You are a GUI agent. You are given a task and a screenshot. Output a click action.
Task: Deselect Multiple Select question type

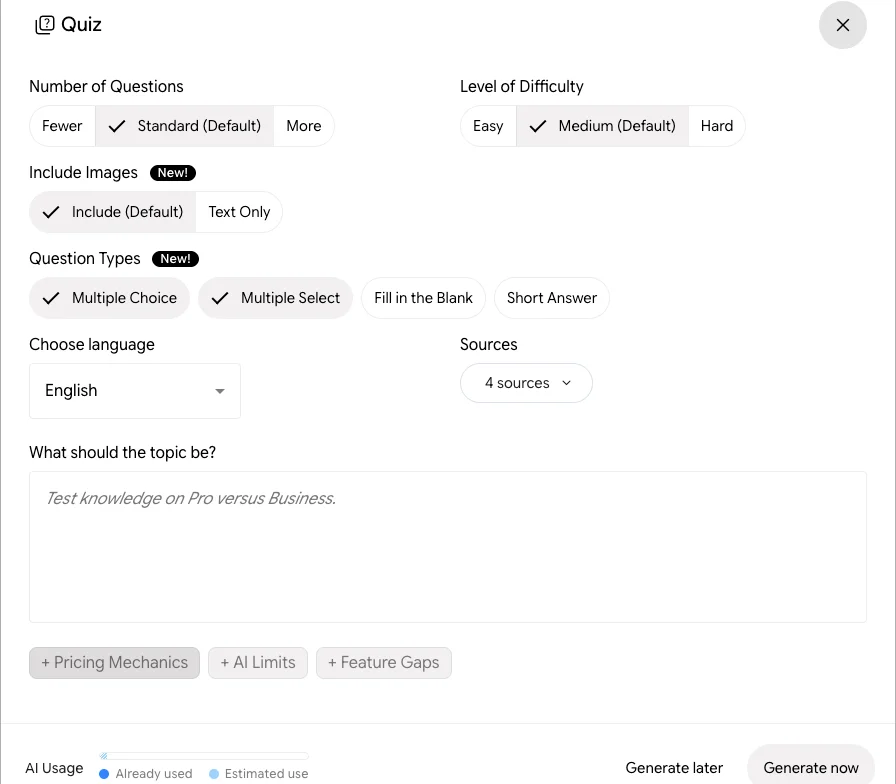pos(275,298)
